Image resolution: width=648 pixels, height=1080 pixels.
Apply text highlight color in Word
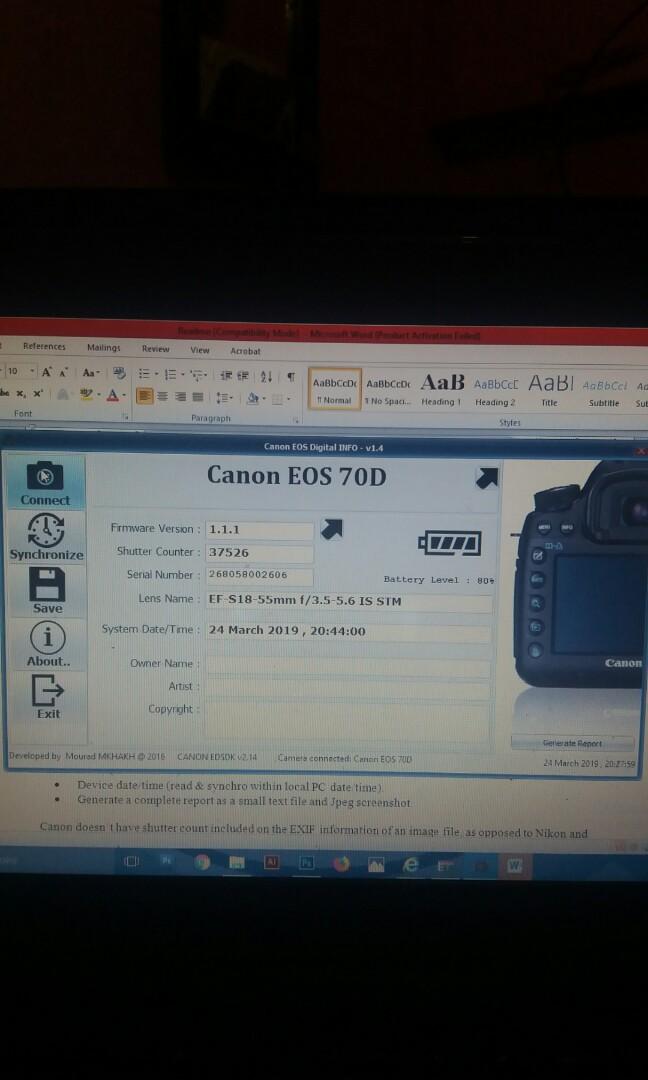click(x=86, y=395)
